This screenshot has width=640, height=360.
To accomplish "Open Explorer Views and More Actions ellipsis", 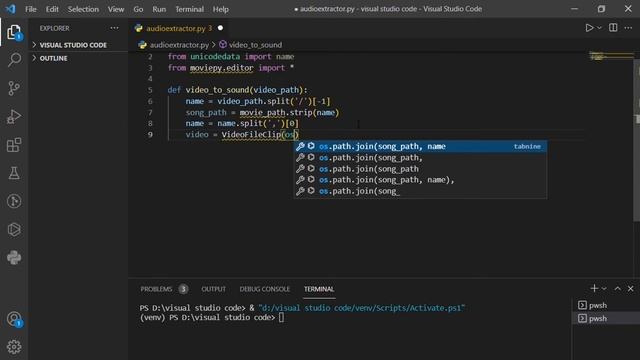I will click(x=114, y=28).
